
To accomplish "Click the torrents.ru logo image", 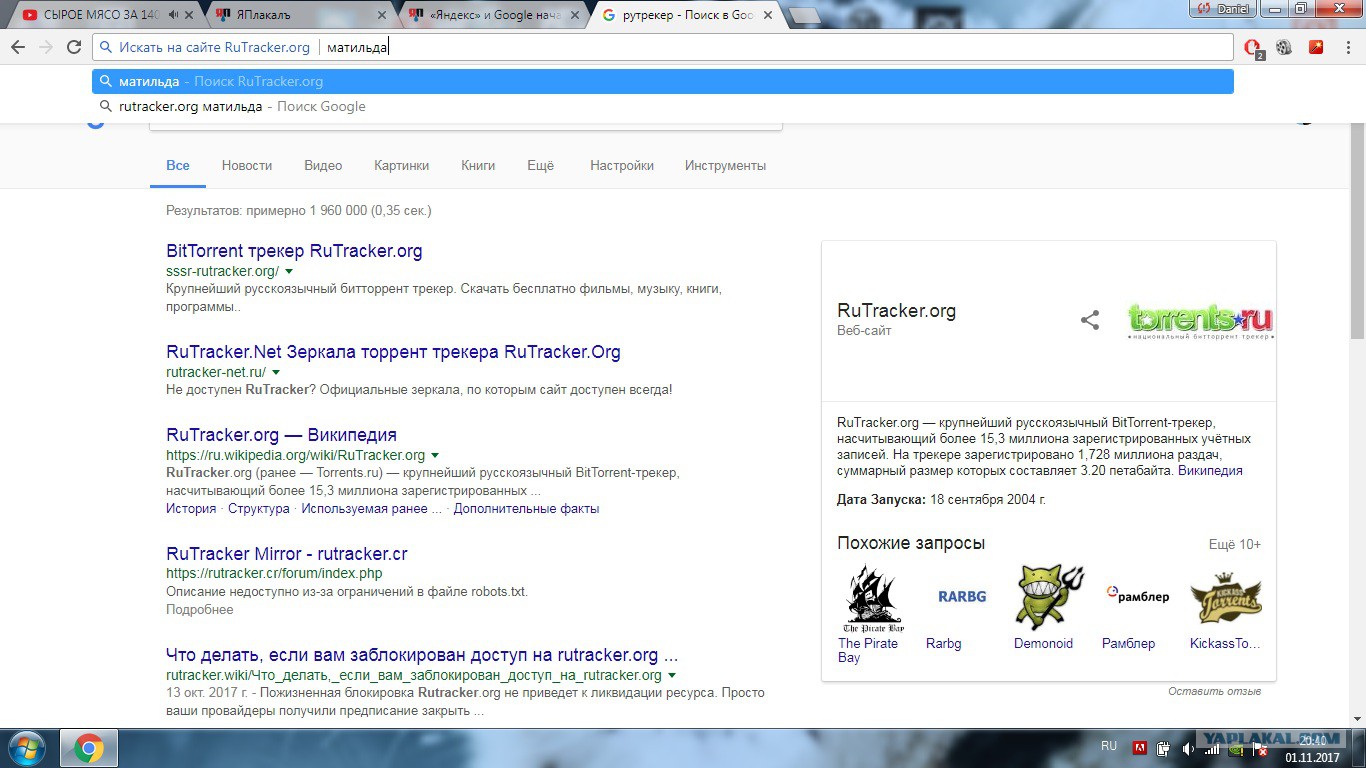I will point(1200,321).
